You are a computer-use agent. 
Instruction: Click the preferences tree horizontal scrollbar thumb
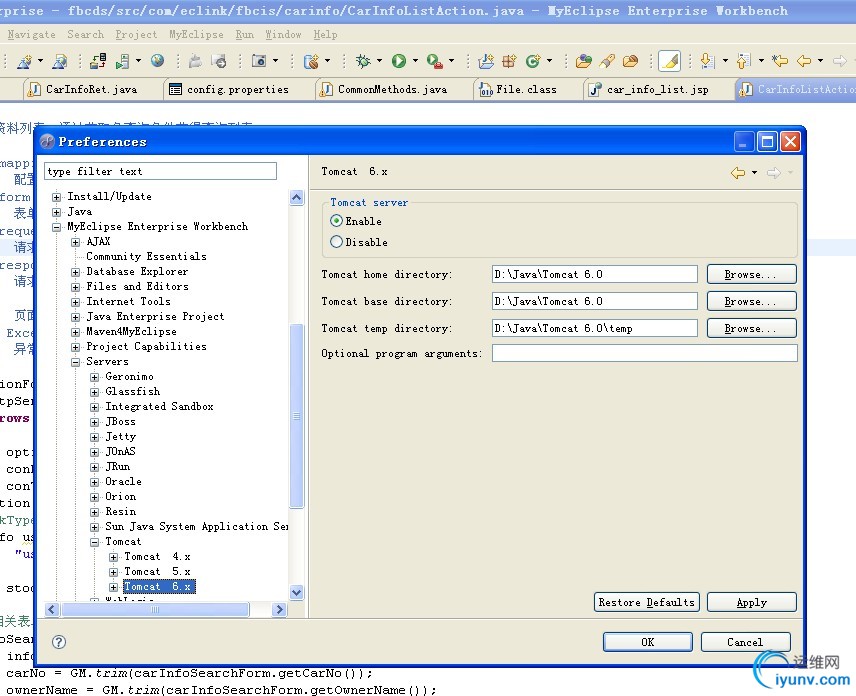(x=156, y=609)
